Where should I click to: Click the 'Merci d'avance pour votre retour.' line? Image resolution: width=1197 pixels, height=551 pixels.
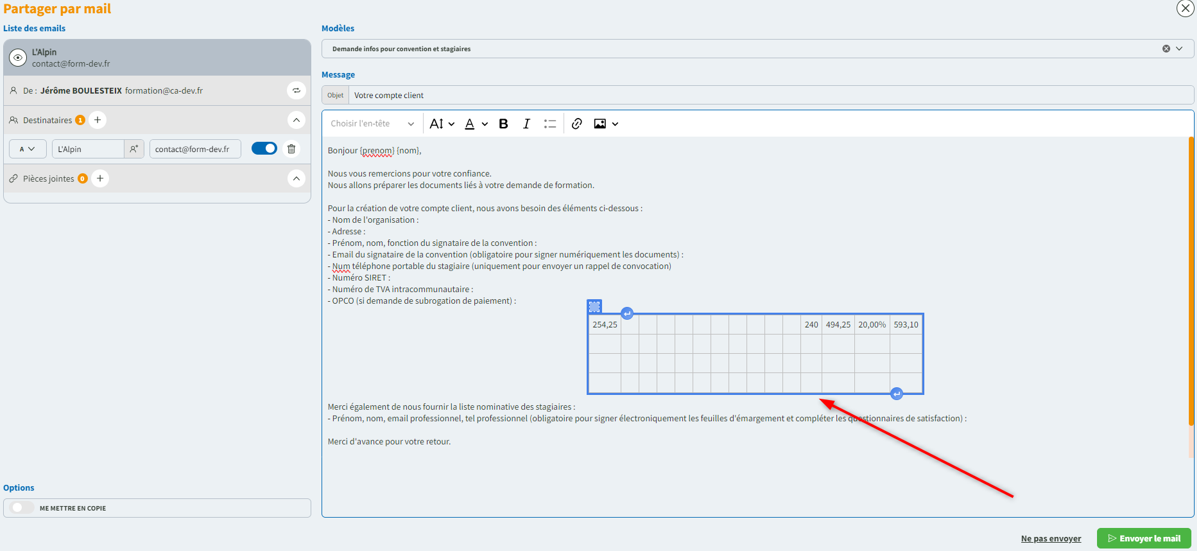389,442
